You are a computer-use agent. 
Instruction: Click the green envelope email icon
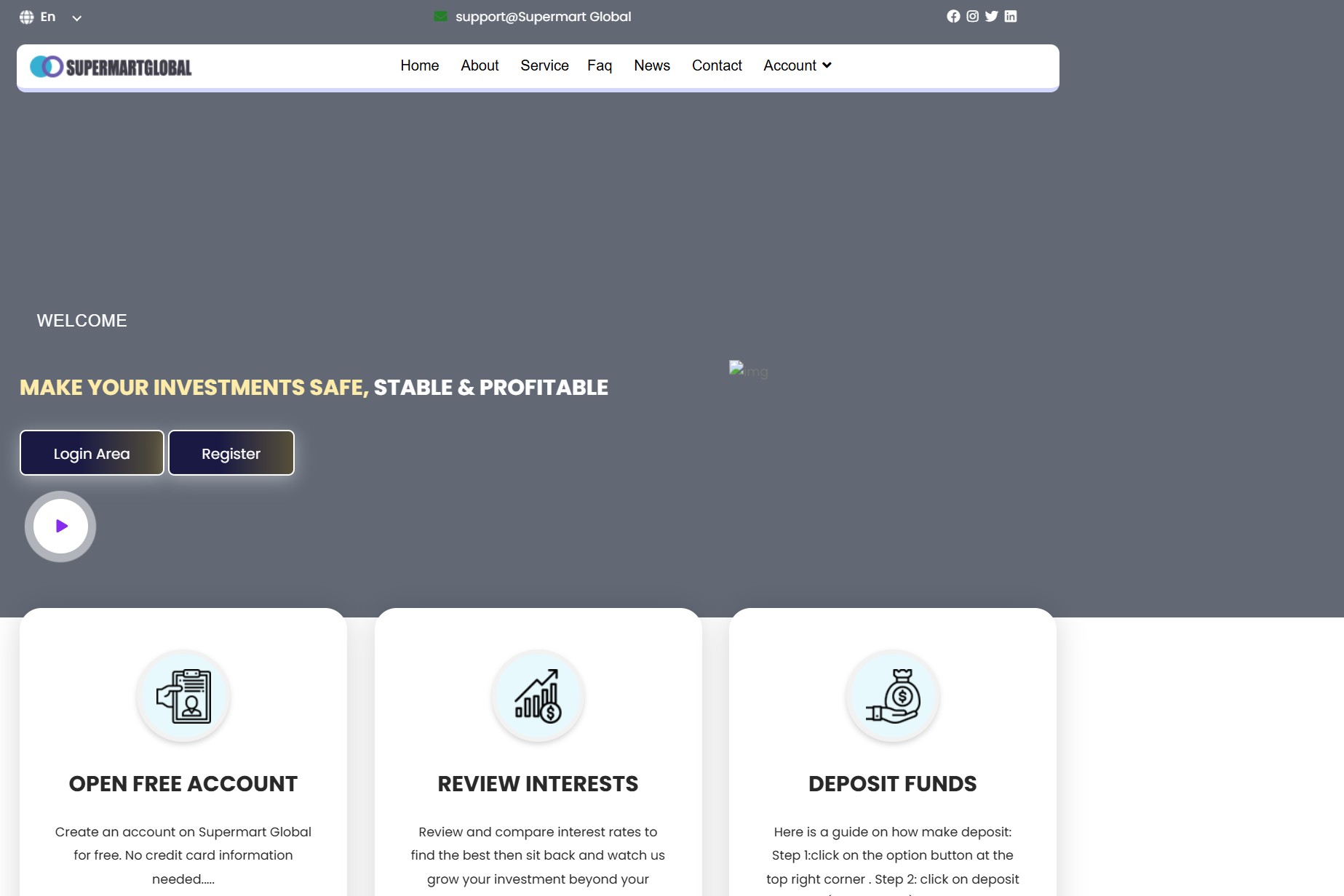[x=440, y=17]
